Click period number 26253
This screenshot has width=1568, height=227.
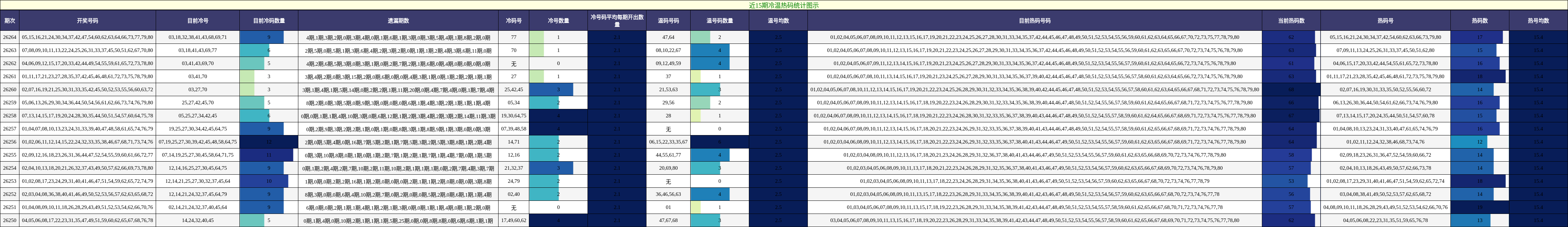click(x=10, y=181)
